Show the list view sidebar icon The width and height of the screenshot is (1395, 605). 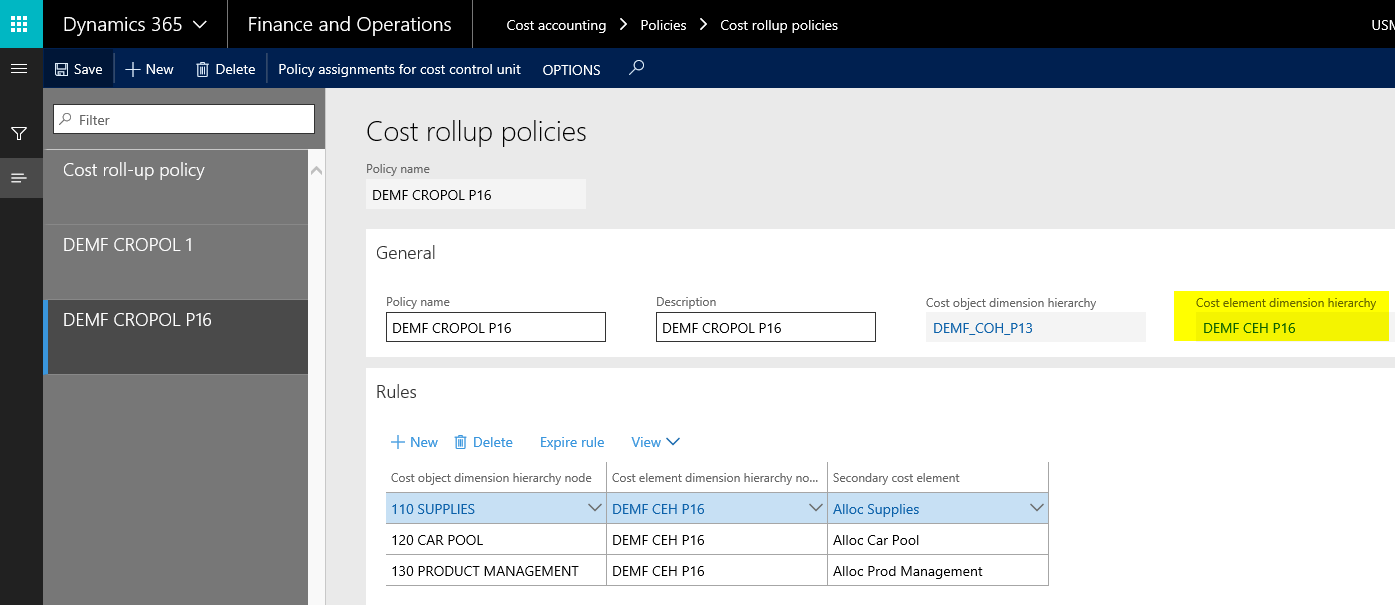point(19,178)
